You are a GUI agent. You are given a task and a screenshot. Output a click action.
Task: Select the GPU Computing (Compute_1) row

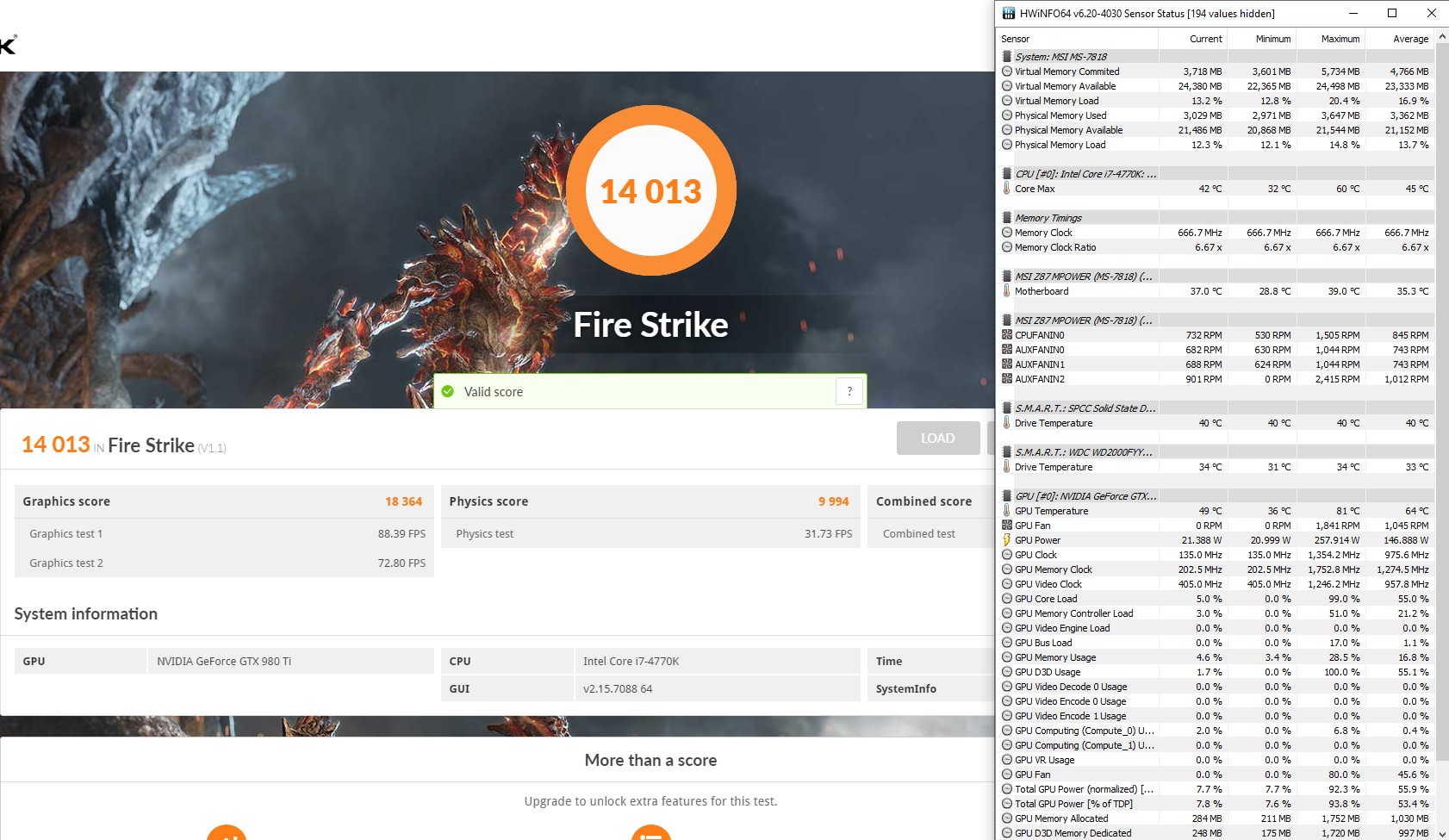click(x=1216, y=745)
